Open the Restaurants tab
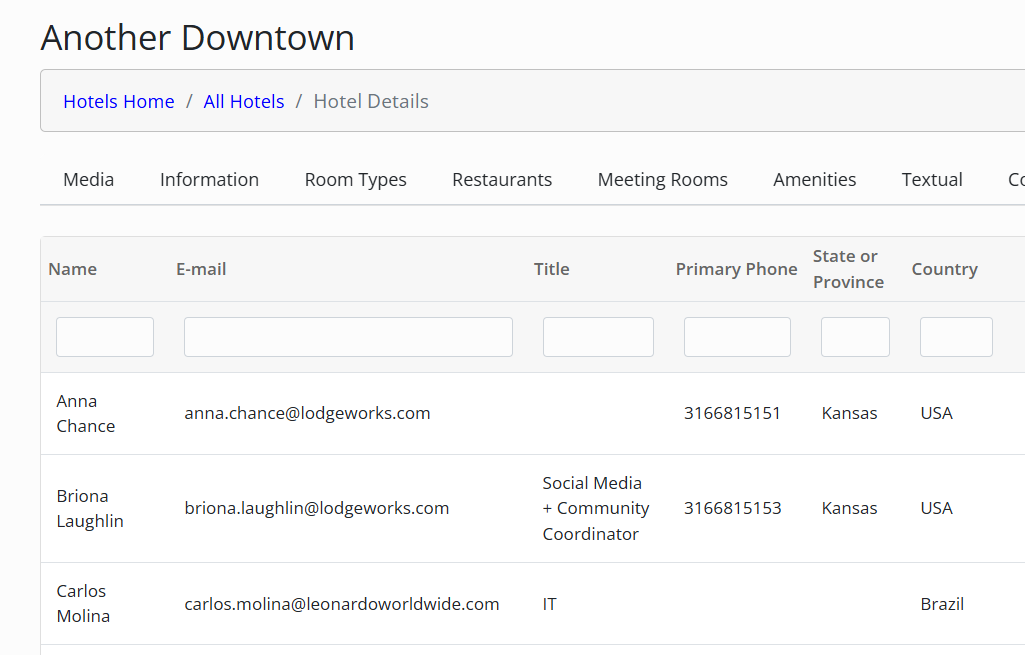The image size is (1025, 655). (502, 179)
